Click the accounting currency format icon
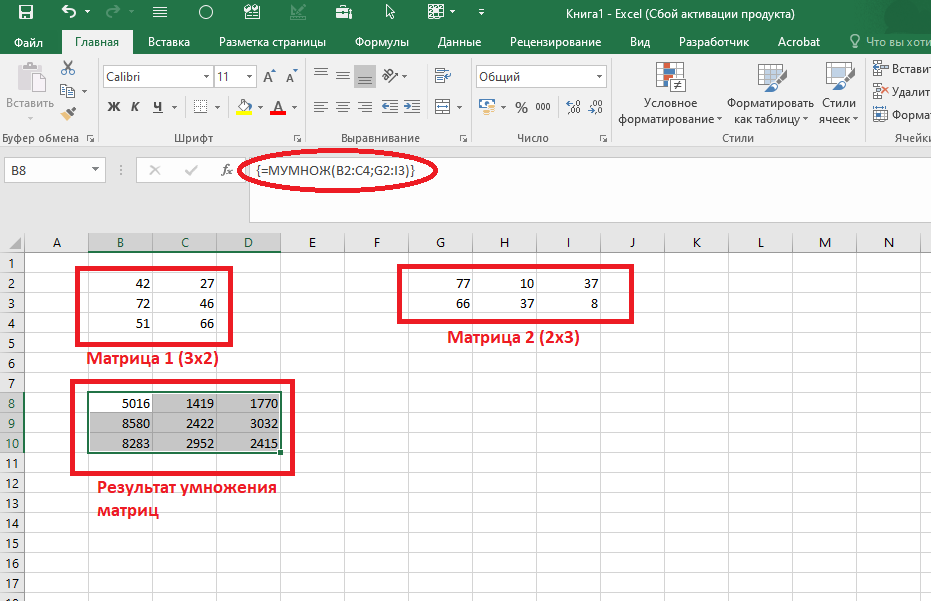931x601 pixels. click(487, 107)
